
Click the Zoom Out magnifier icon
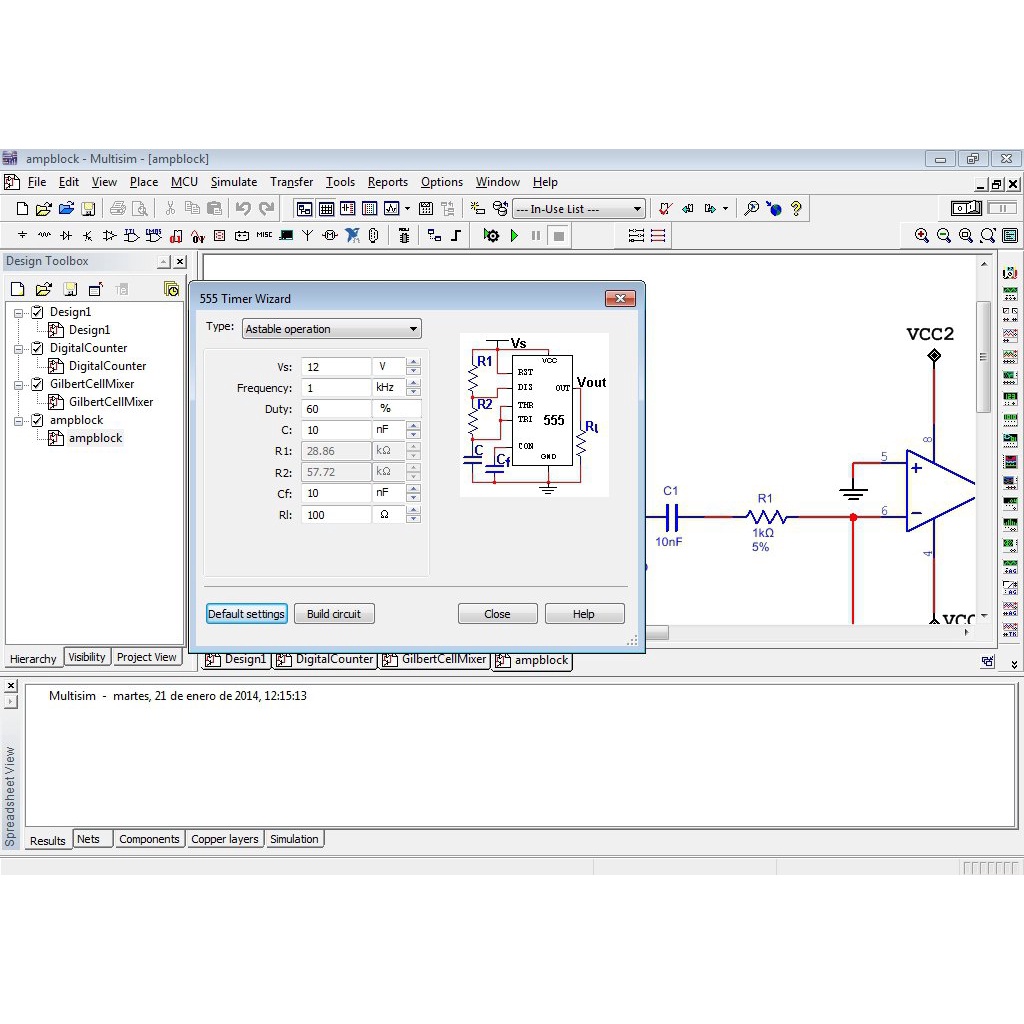pyautogui.click(x=943, y=236)
